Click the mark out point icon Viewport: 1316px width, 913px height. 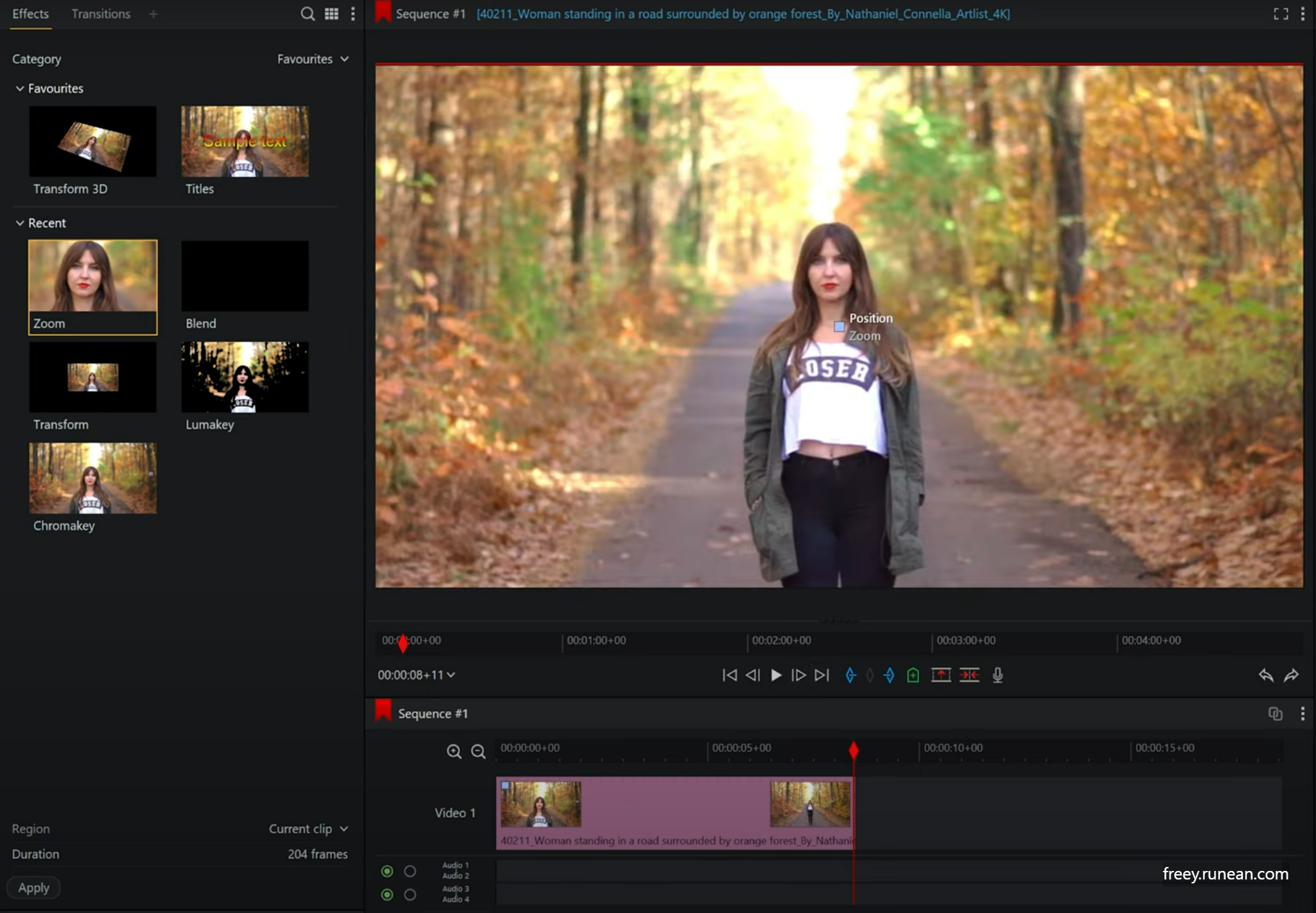889,675
